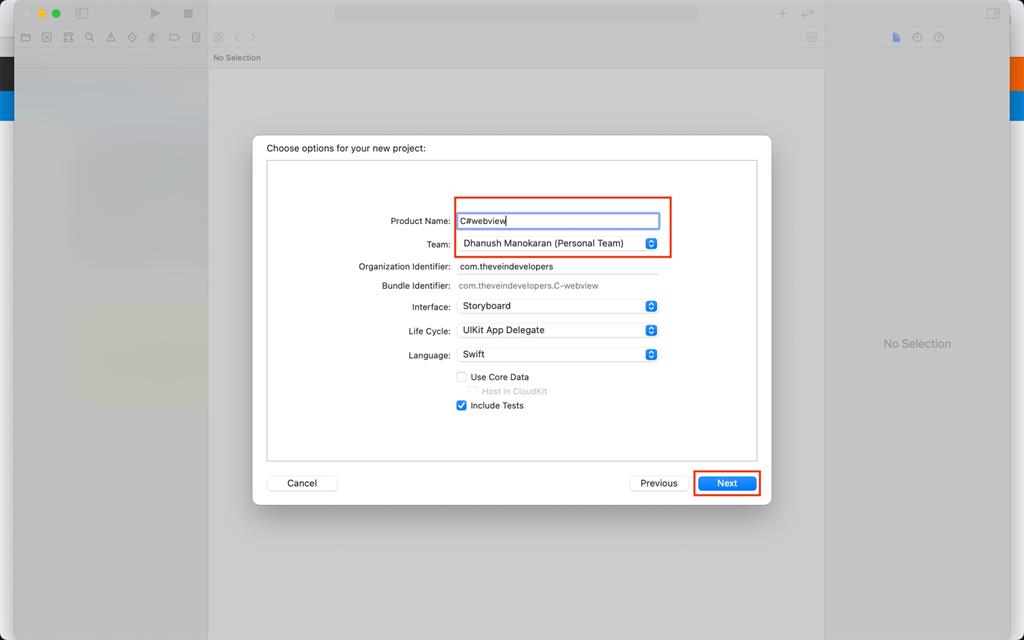
Task: Open the Report navigator list icon
Action: 194,37
